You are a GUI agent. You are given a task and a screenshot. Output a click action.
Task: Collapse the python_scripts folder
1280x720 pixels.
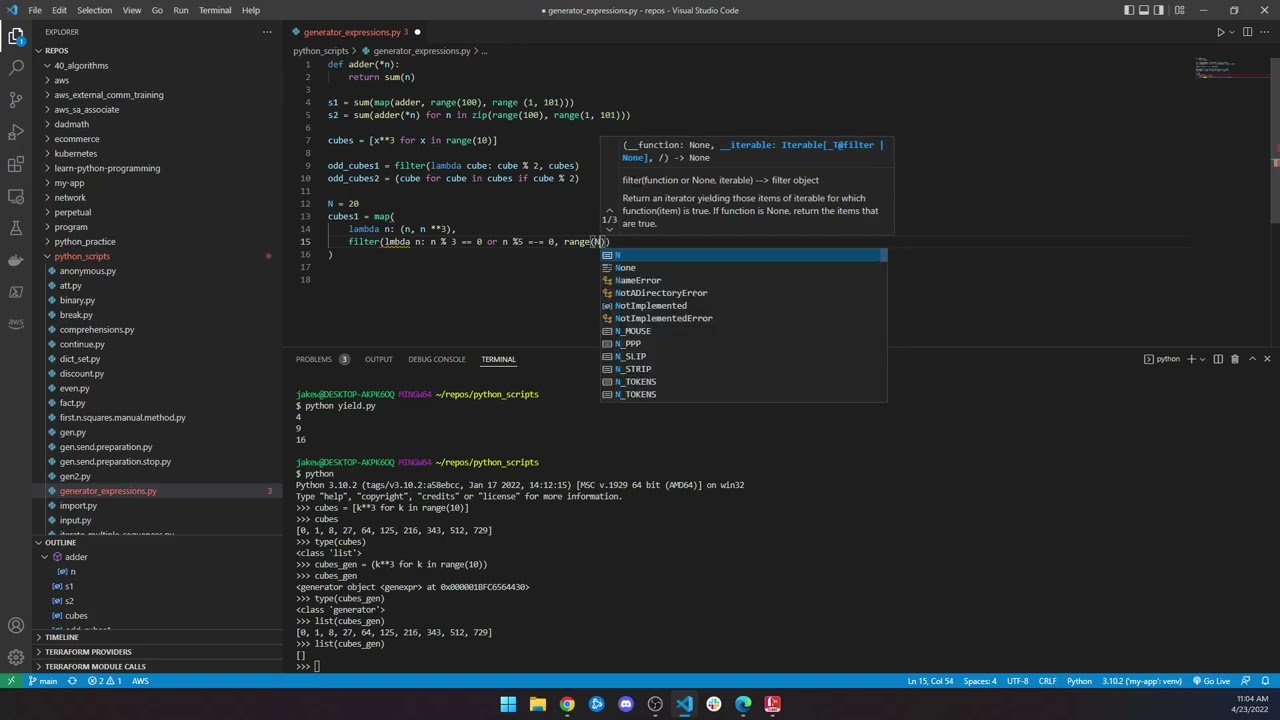point(82,256)
